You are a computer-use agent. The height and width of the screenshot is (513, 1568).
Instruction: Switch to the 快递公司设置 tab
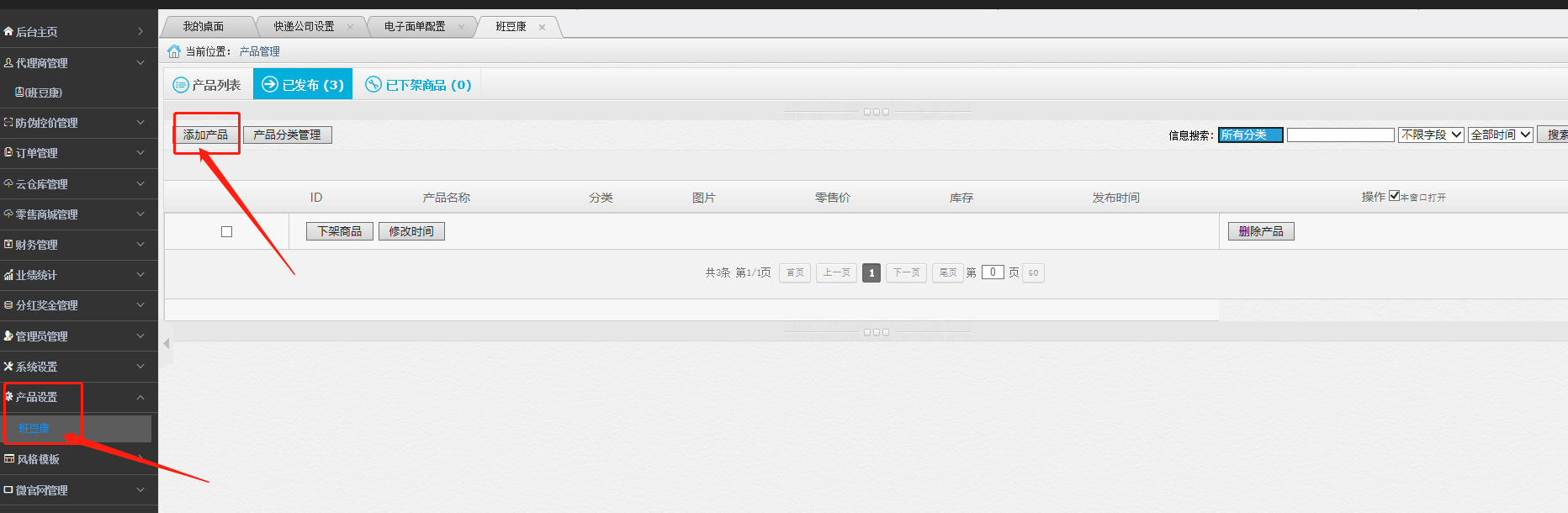tap(304, 27)
